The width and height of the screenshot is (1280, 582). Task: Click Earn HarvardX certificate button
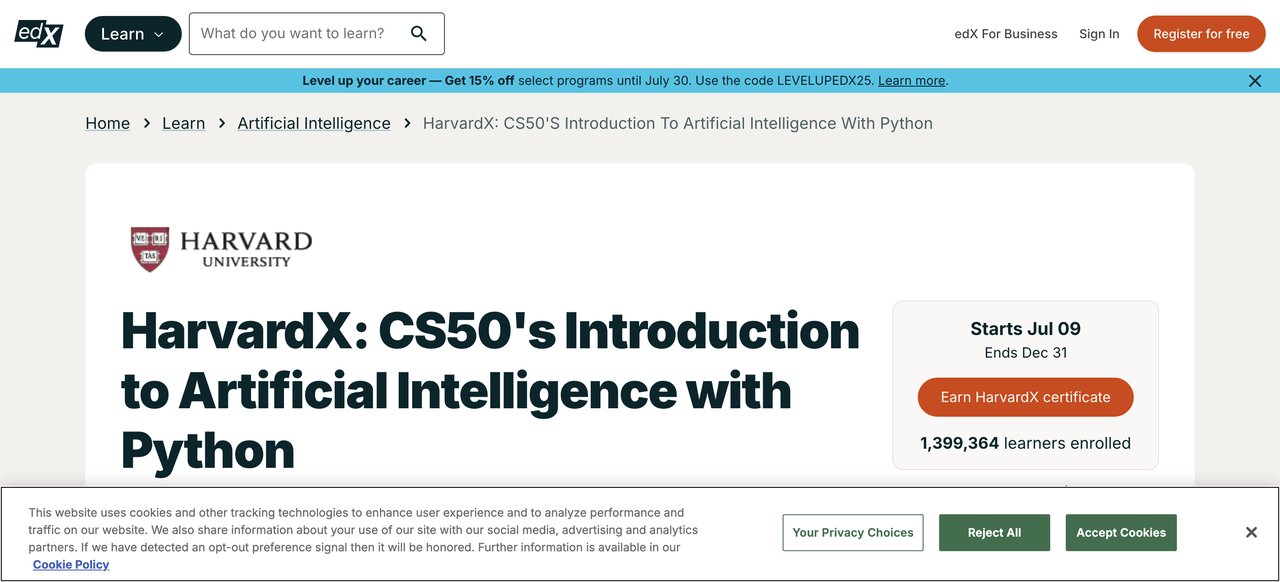(1025, 397)
